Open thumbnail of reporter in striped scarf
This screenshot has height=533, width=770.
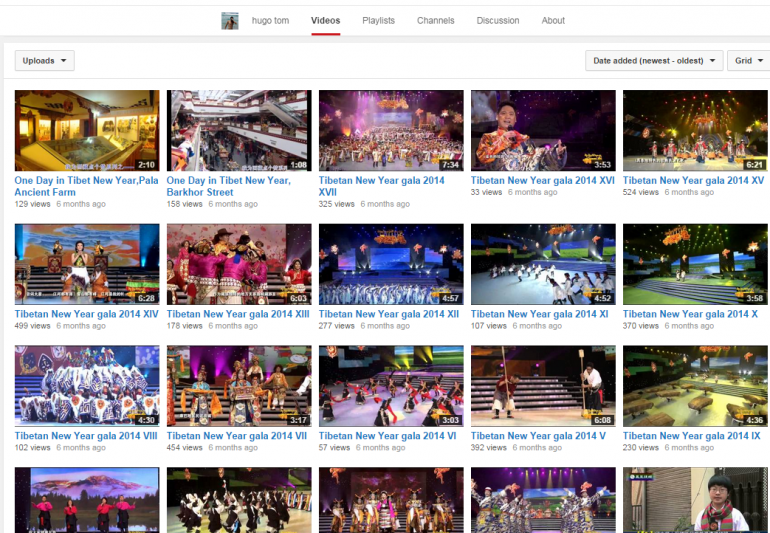coord(695,500)
